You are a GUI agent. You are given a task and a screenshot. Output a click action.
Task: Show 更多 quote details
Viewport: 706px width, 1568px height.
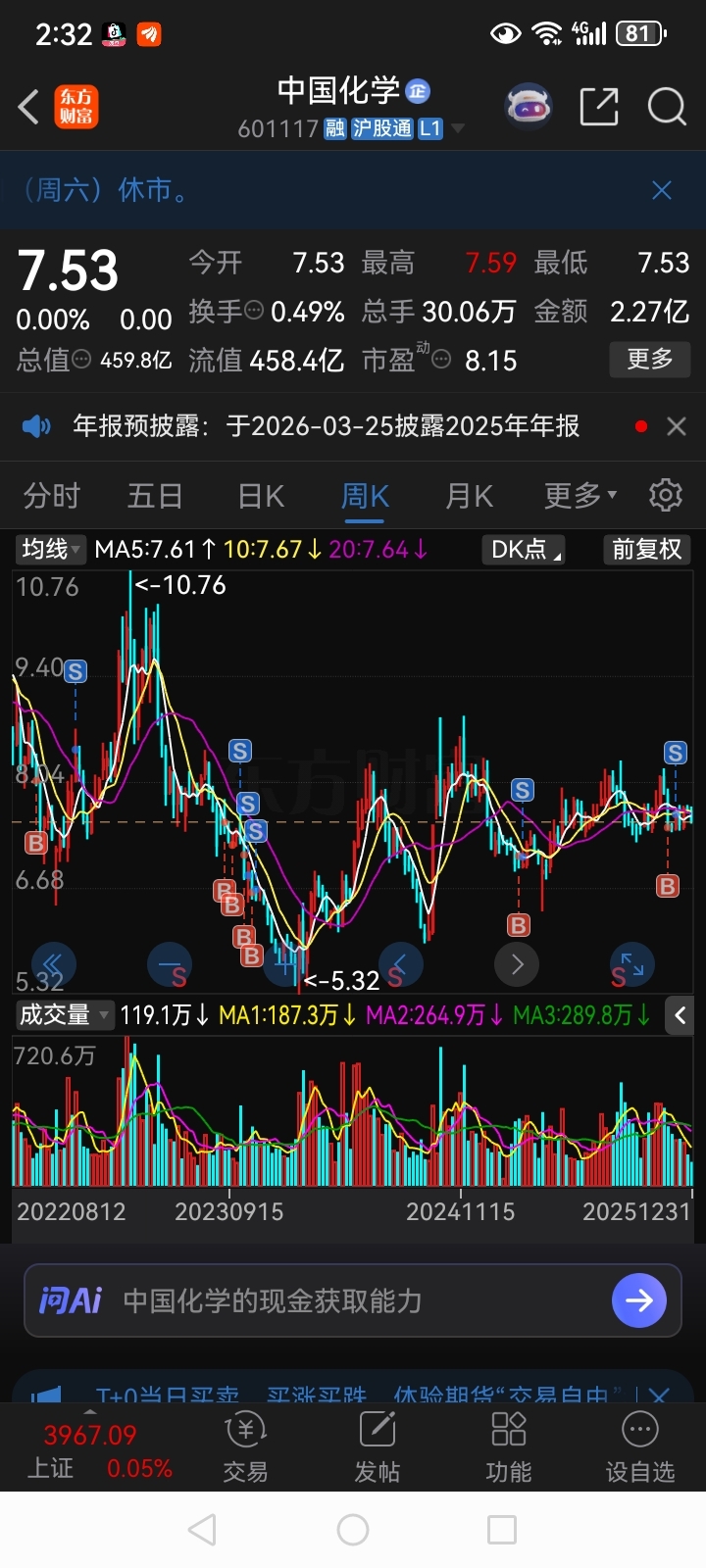click(650, 359)
